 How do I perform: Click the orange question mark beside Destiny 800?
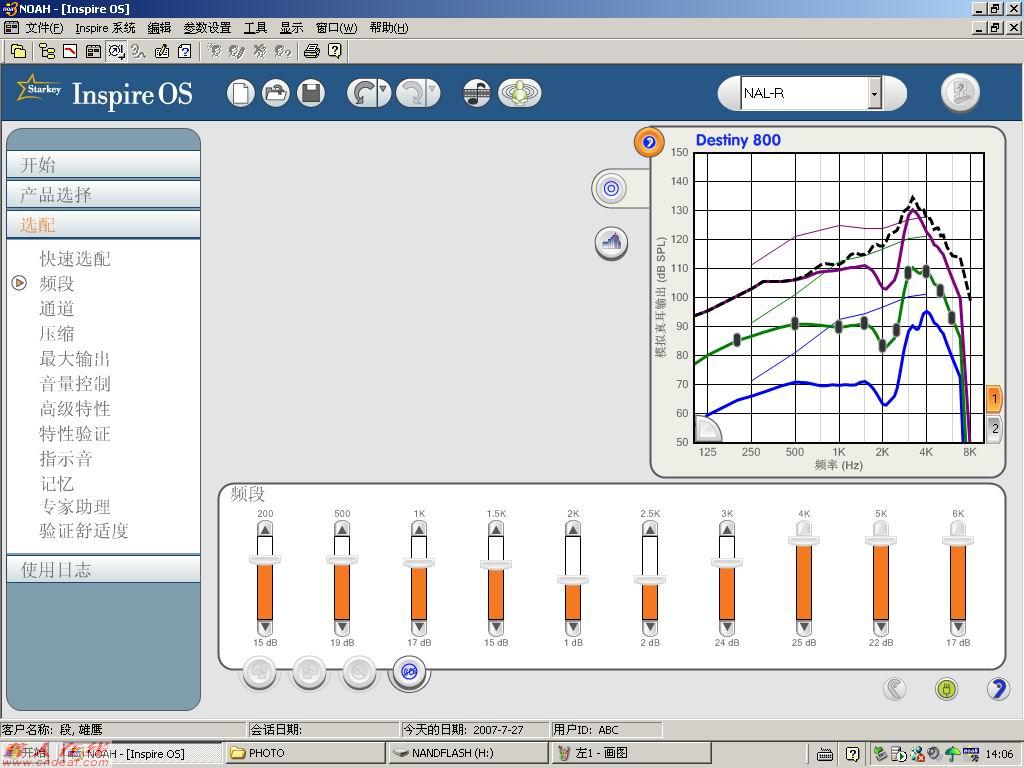(648, 142)
